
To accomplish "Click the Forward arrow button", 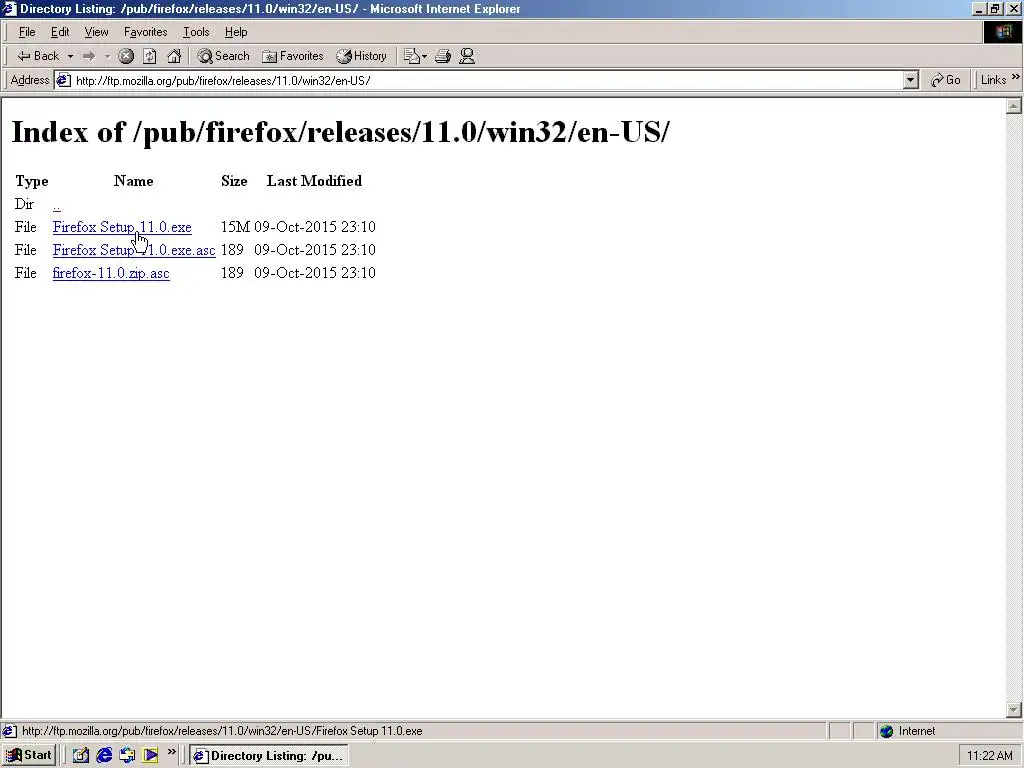I will point(89,56).
